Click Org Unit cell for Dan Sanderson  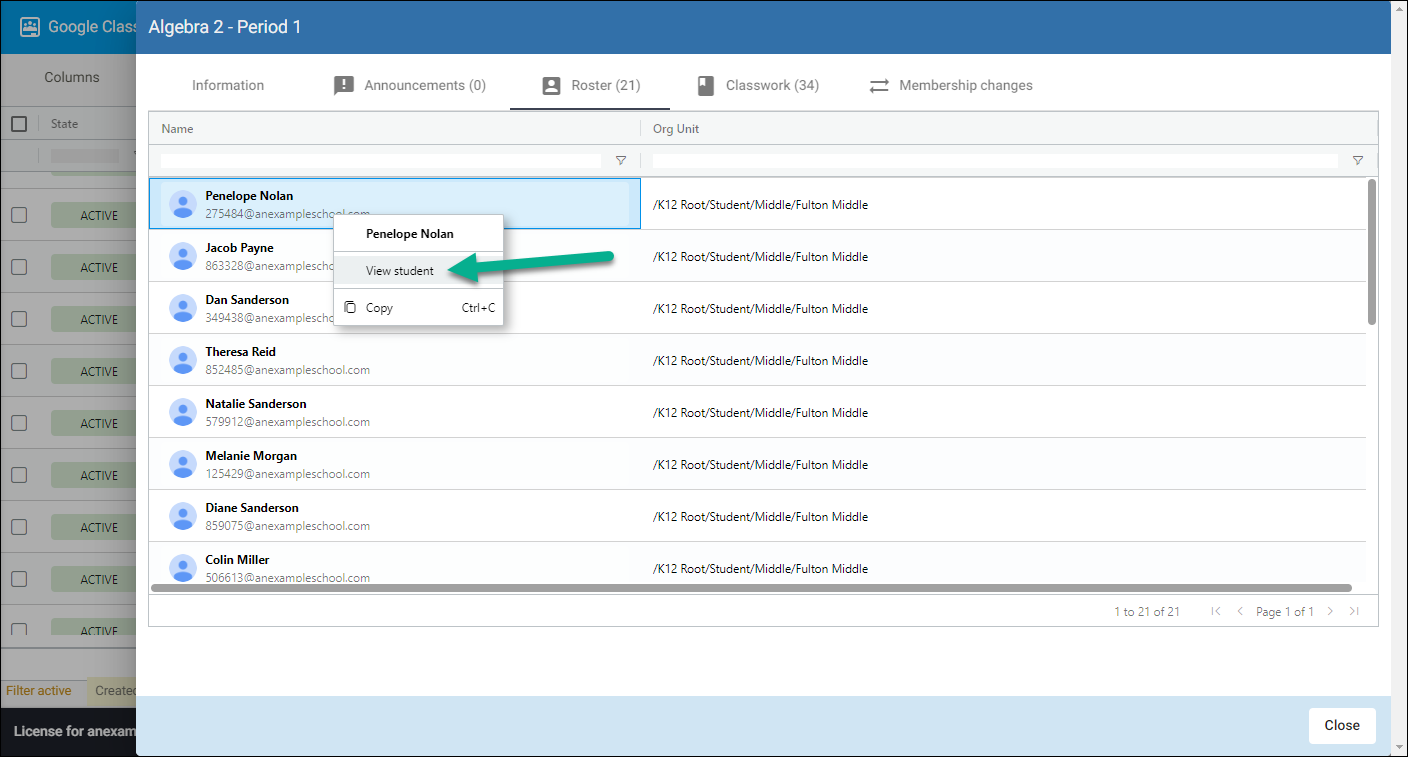[x=1003, y=308]
